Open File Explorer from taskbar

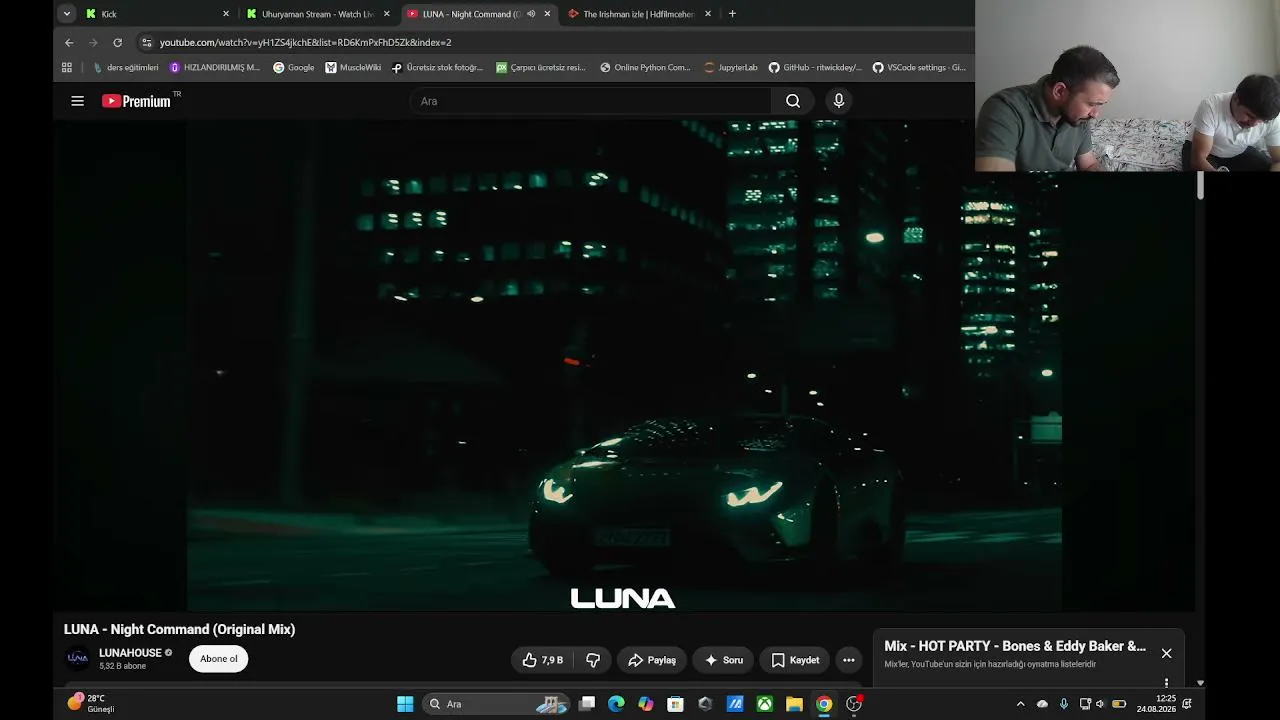click(x=794, y=704)
